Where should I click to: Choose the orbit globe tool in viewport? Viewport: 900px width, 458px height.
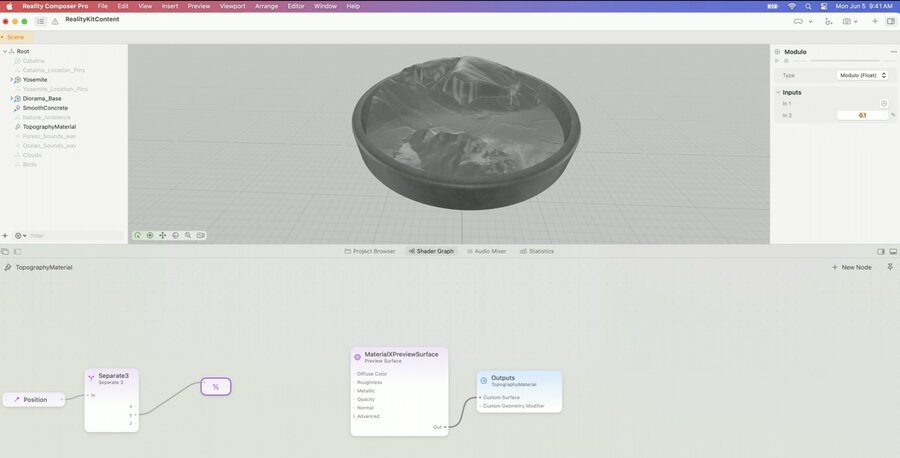coord(176,235)
